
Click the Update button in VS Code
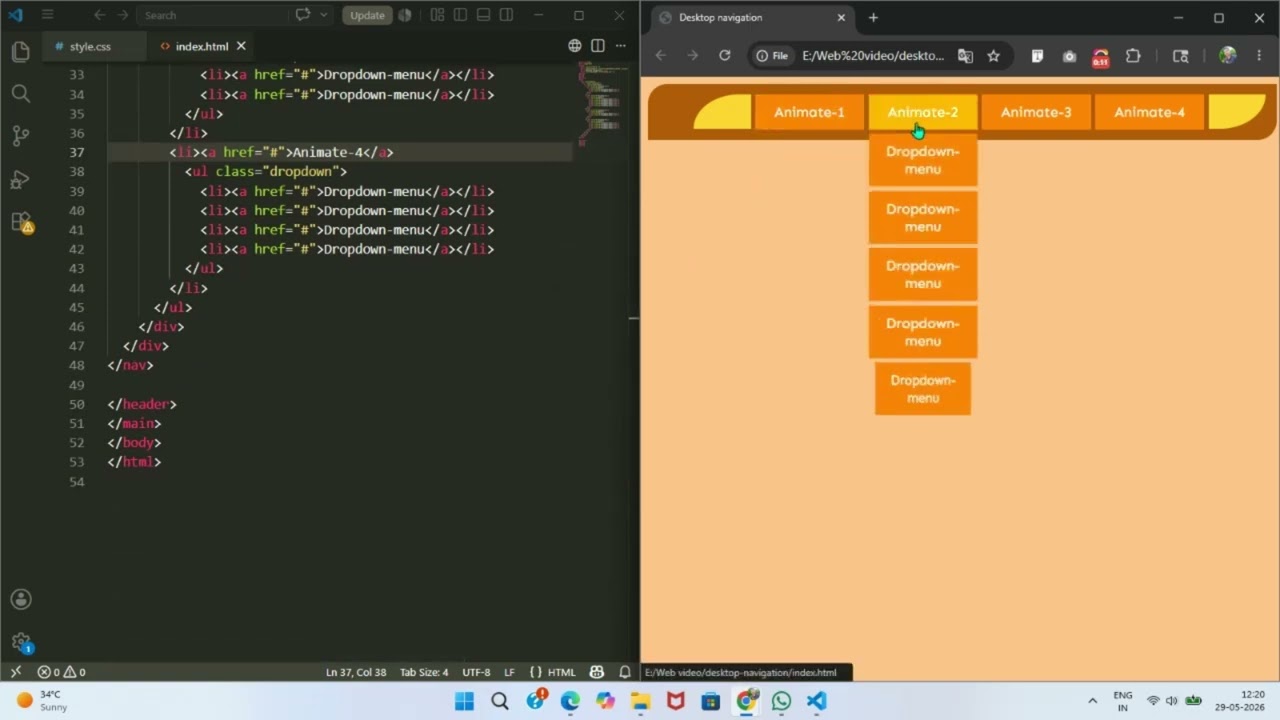[x=367, y=15]
